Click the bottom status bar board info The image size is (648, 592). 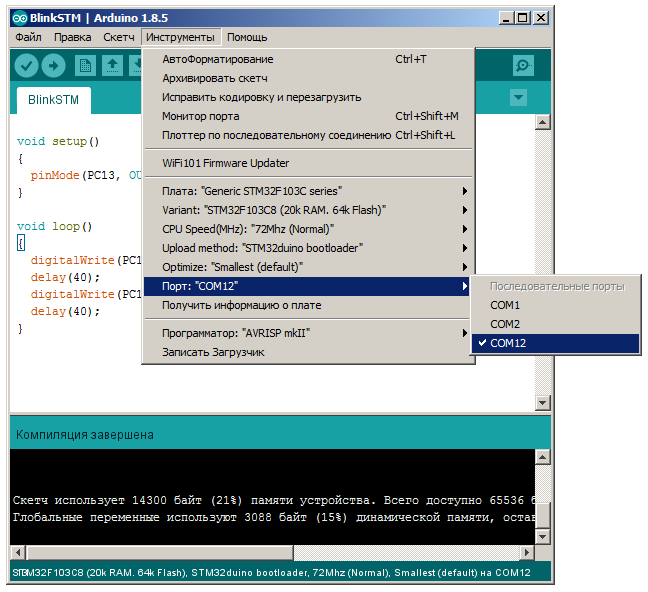pyautogui.click(x=271, y=573)
